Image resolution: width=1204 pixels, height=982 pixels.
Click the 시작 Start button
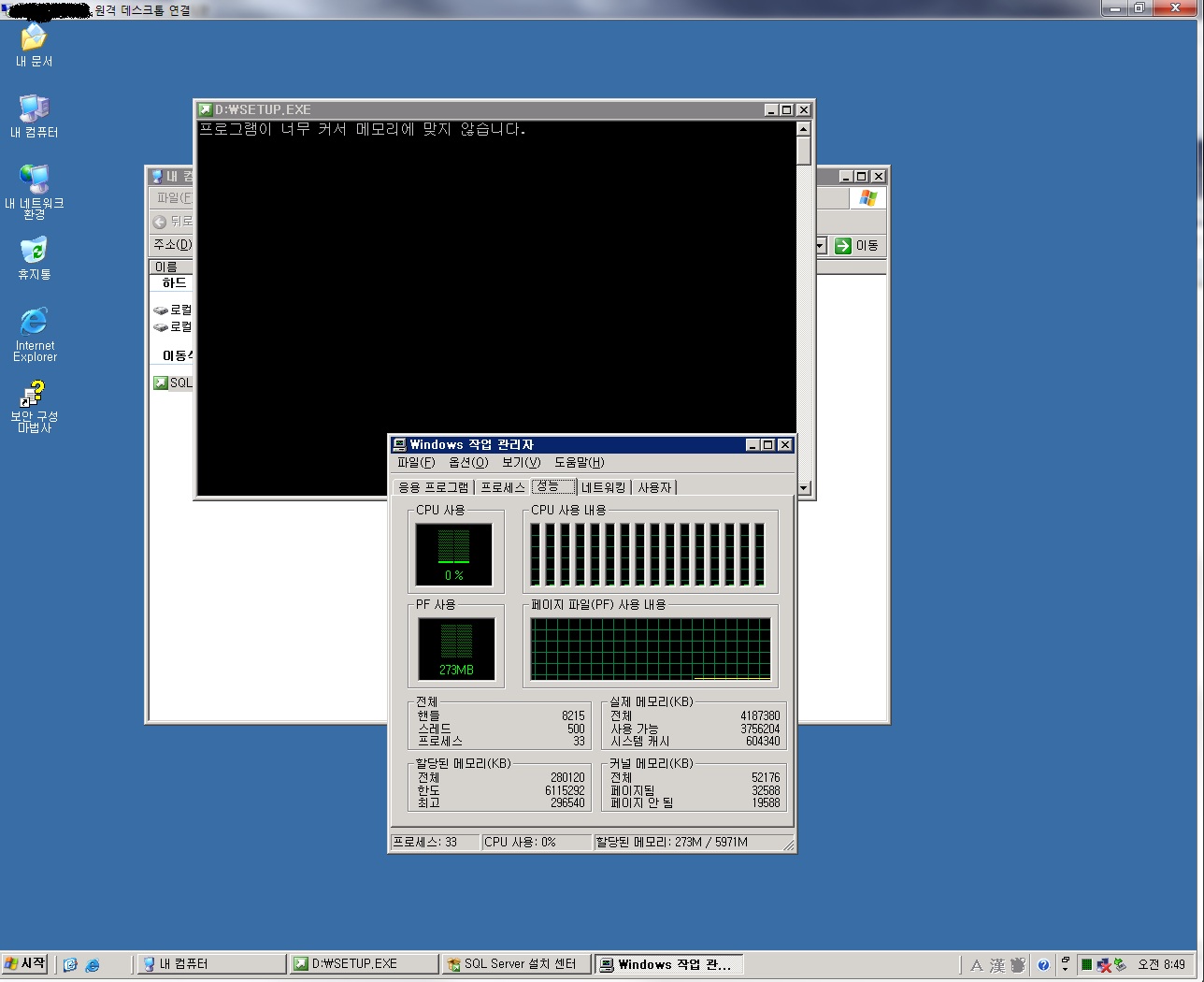(x=25, y=964)
